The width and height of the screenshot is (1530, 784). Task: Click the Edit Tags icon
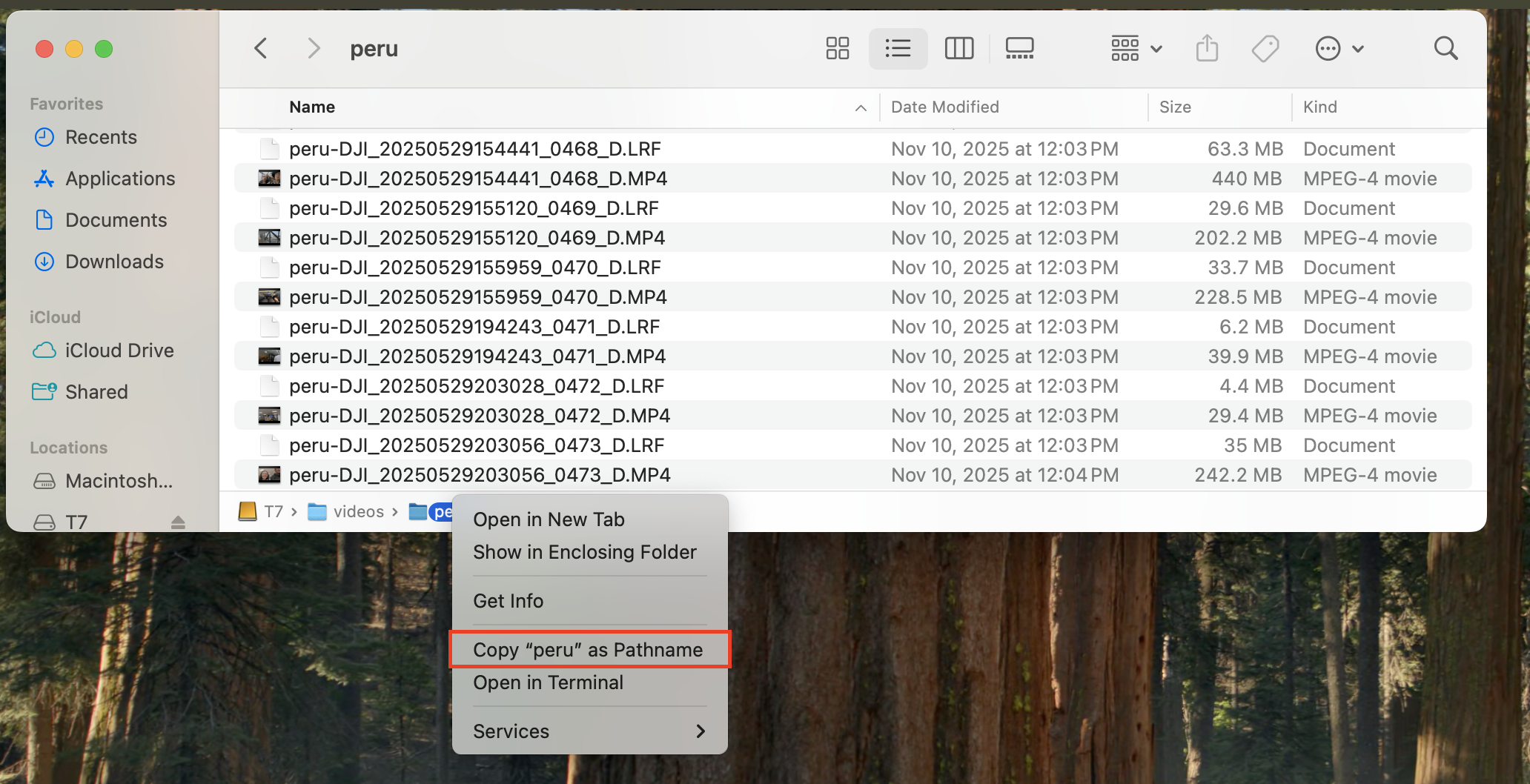[x=1265, y=49]
